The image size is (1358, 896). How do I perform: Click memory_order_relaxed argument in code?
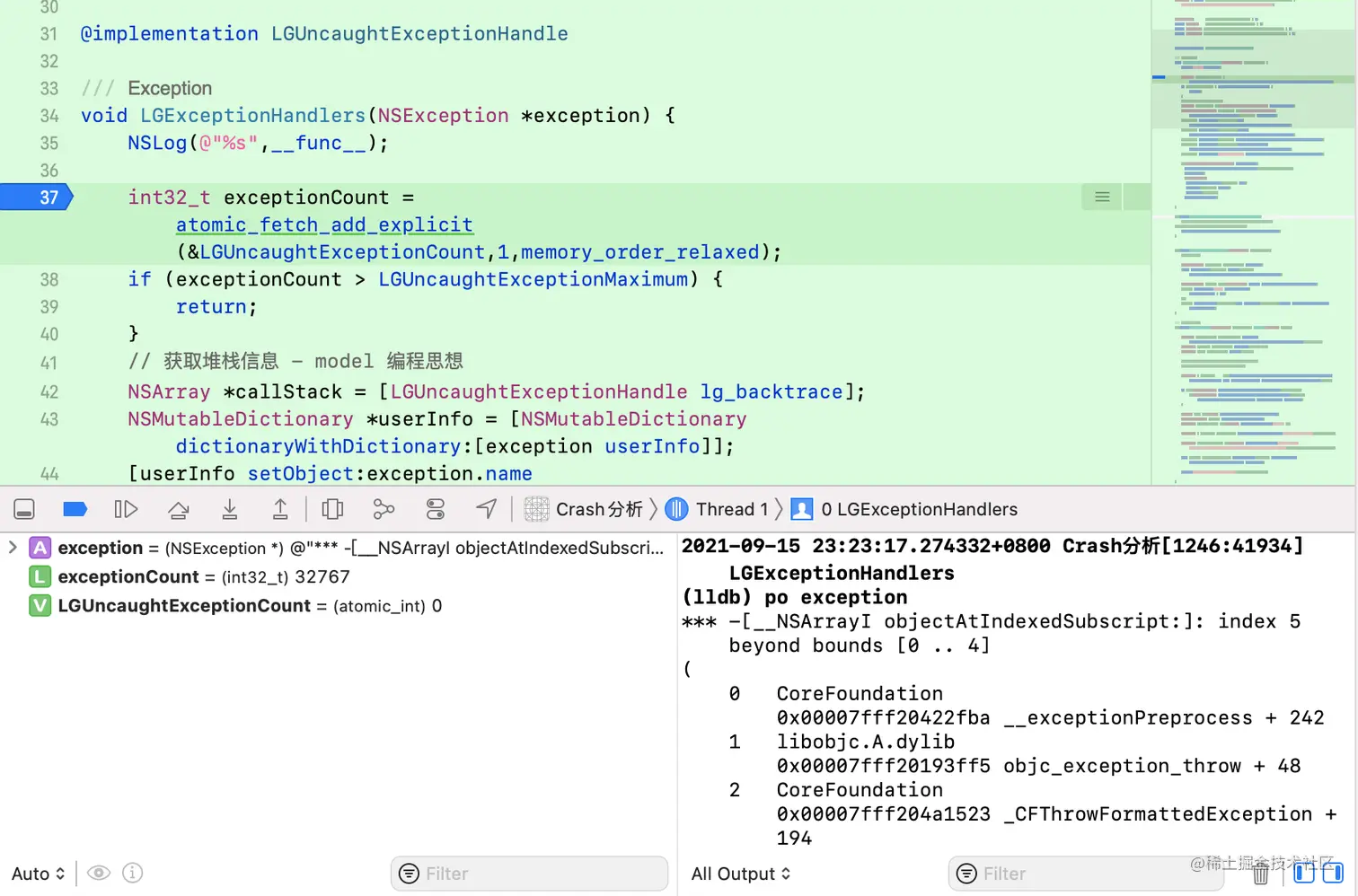(x=639, y=252)
